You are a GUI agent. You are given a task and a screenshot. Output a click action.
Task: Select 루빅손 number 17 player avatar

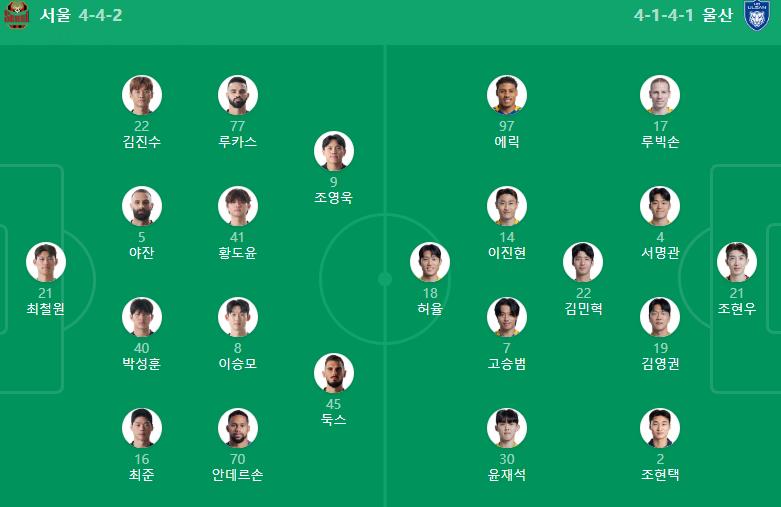660,95
